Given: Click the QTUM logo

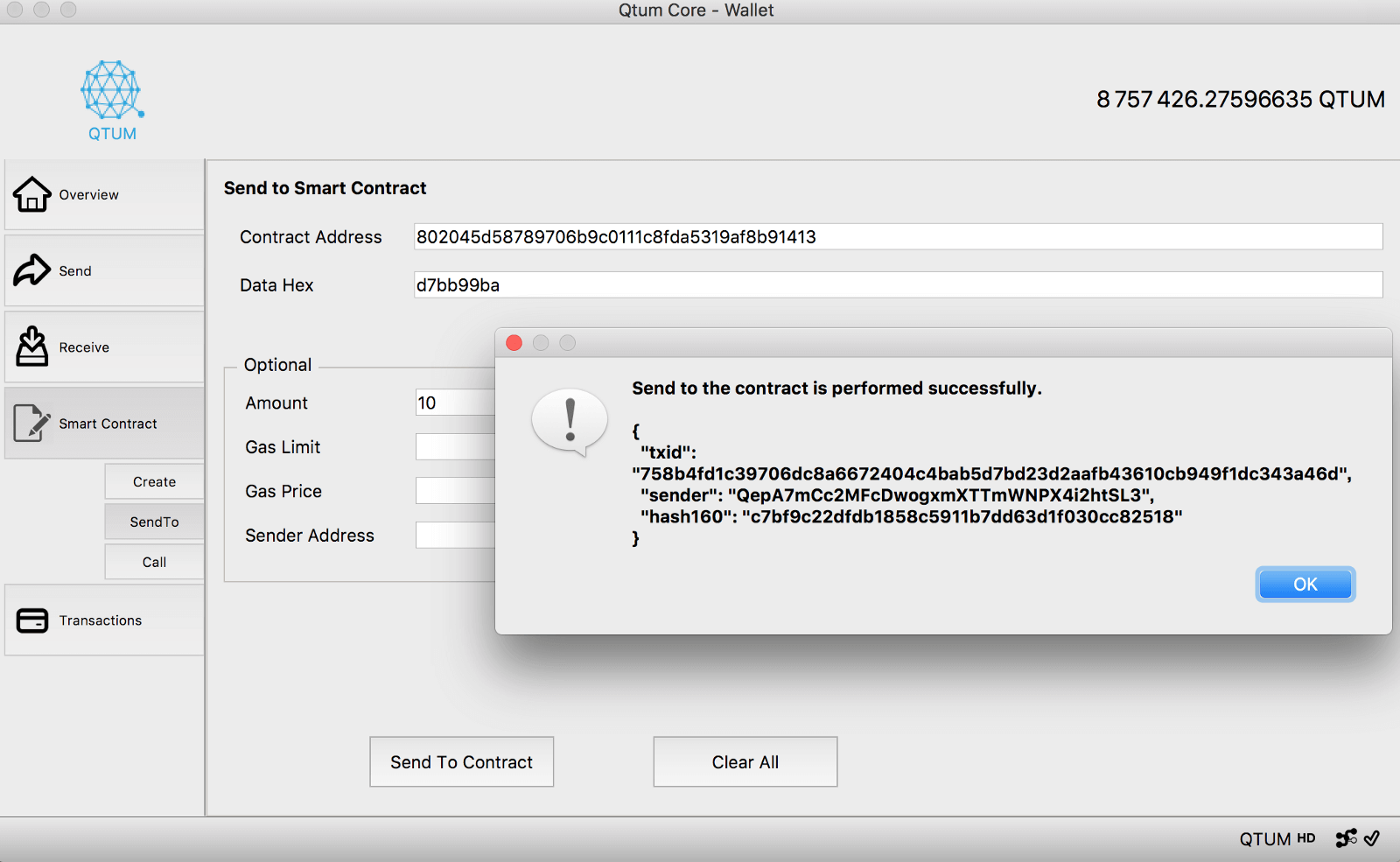Looking at the screenshot, I should tap(112, 100).
